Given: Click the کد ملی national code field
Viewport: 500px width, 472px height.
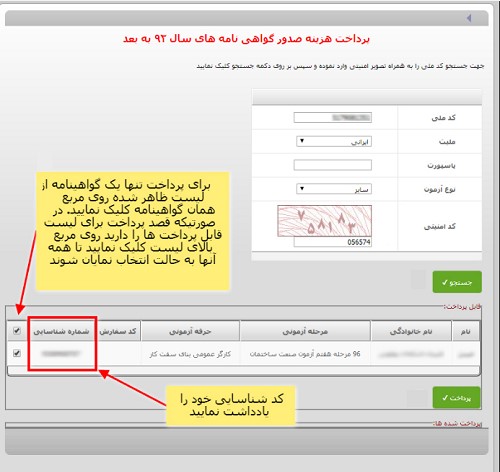Looking at the screenshot, I should [333, 117].
